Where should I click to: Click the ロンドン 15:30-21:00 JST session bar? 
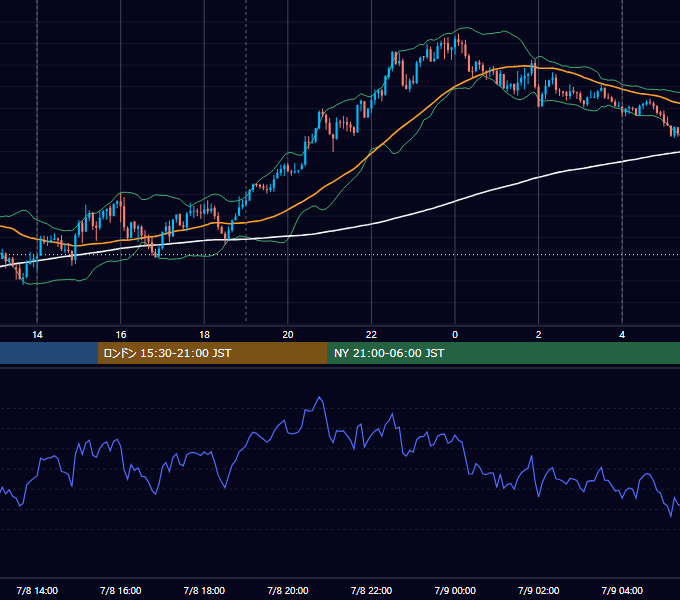pyautogui.click(x=212, y=353)
